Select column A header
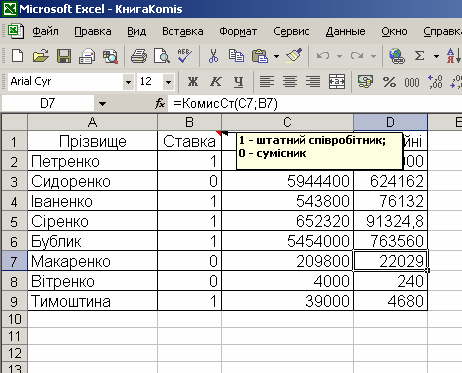Screen dimensions: 462x373 point(92,122)
